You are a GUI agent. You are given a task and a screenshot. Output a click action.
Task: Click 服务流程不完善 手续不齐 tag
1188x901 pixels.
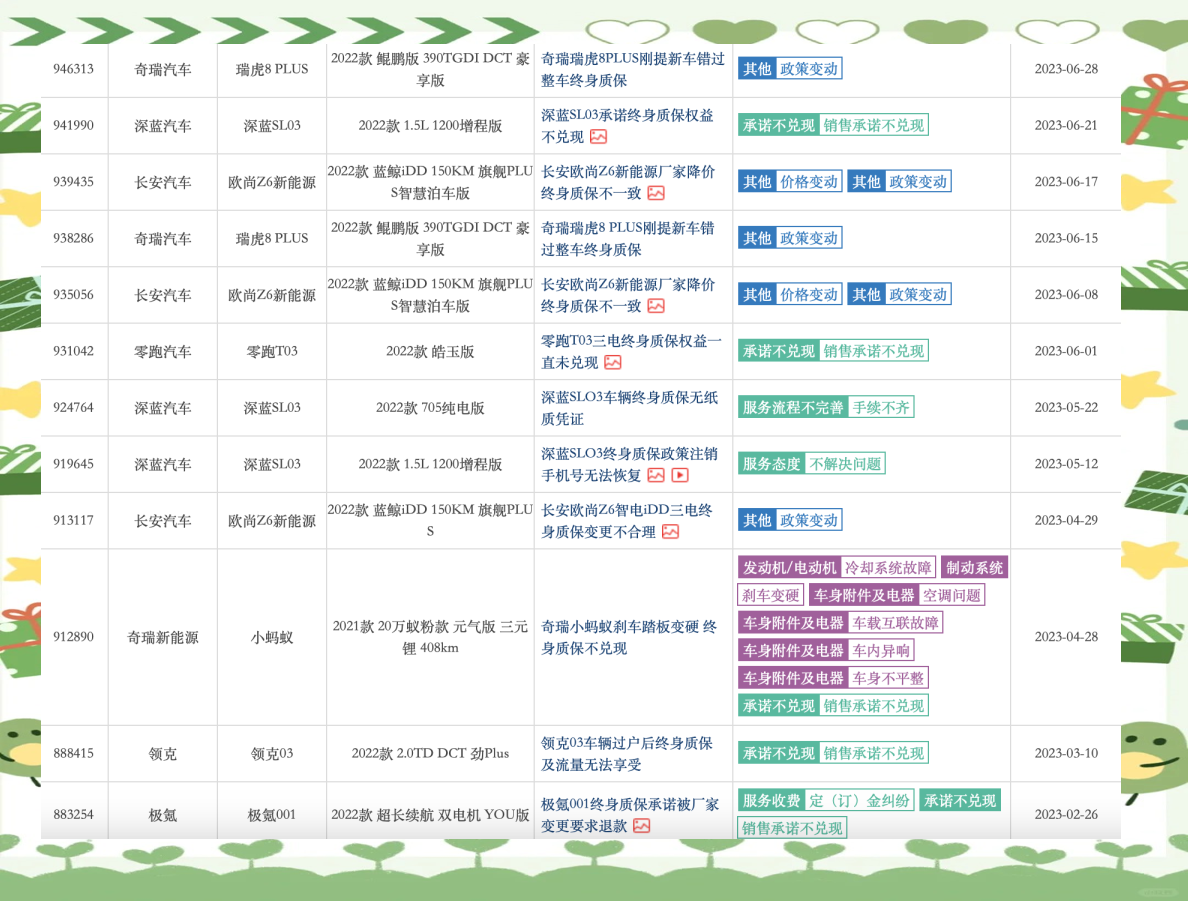(826, 408)
